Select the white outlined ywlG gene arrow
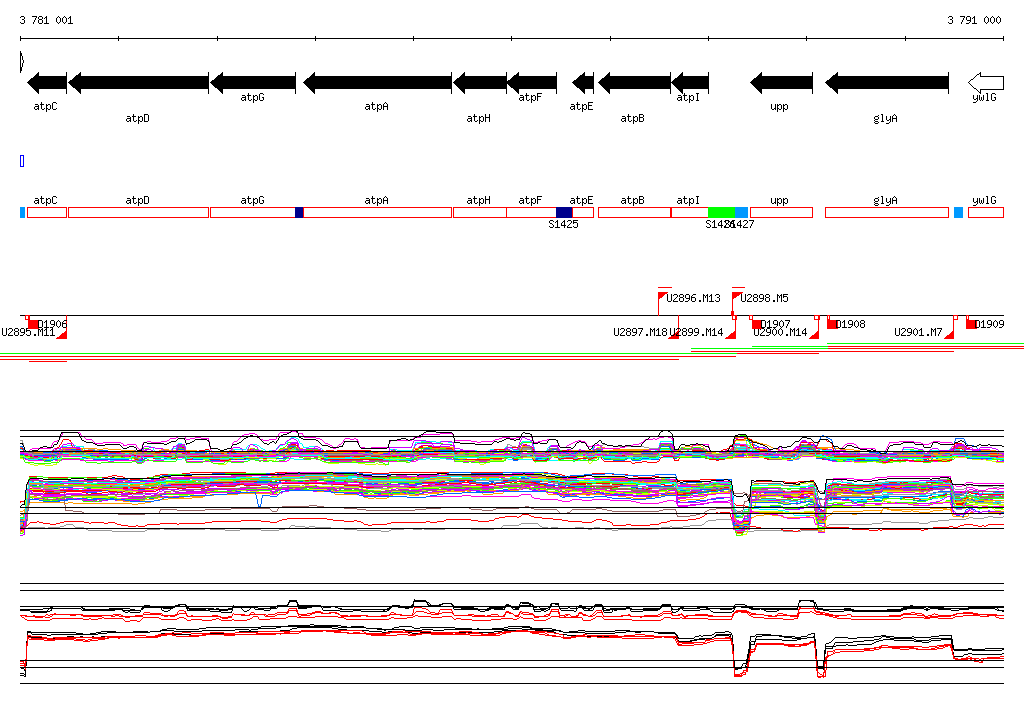Viewport: 1024px width, 714px height. click(x=985, y=82)
